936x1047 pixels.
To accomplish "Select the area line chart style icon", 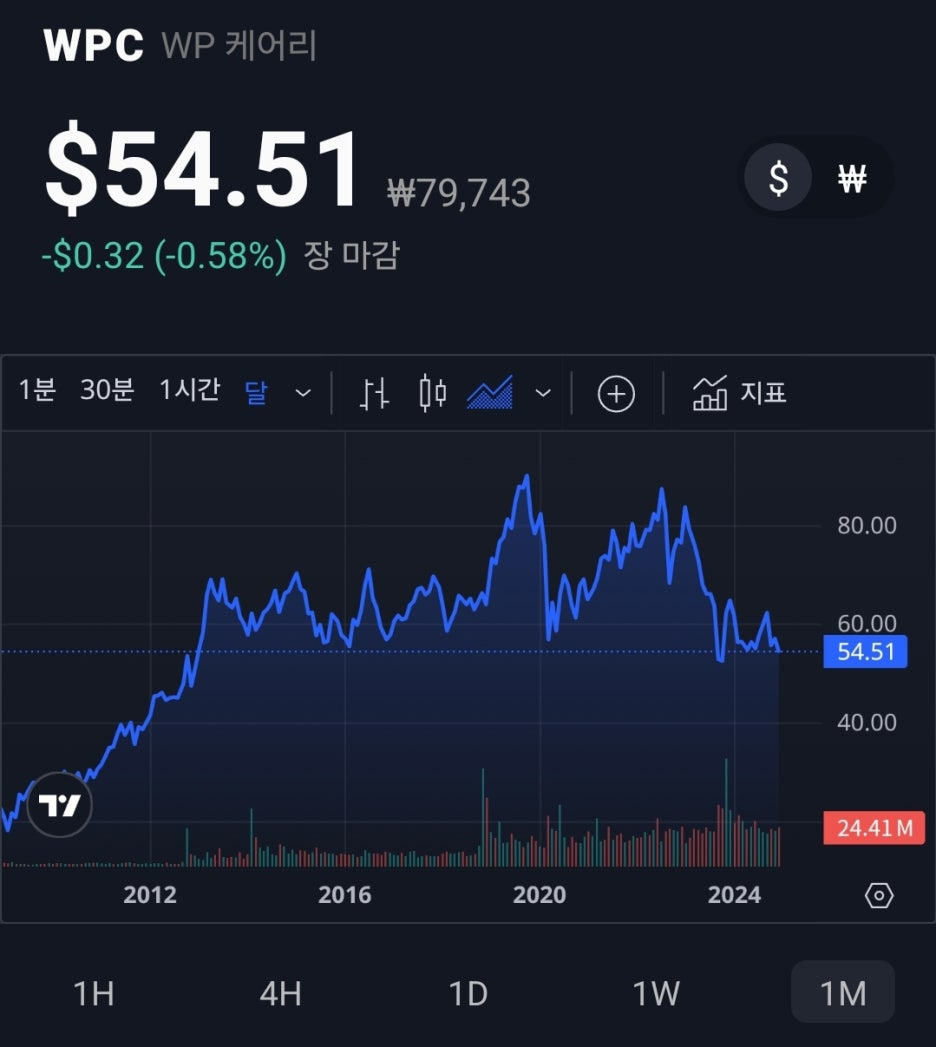I will 490,393.
